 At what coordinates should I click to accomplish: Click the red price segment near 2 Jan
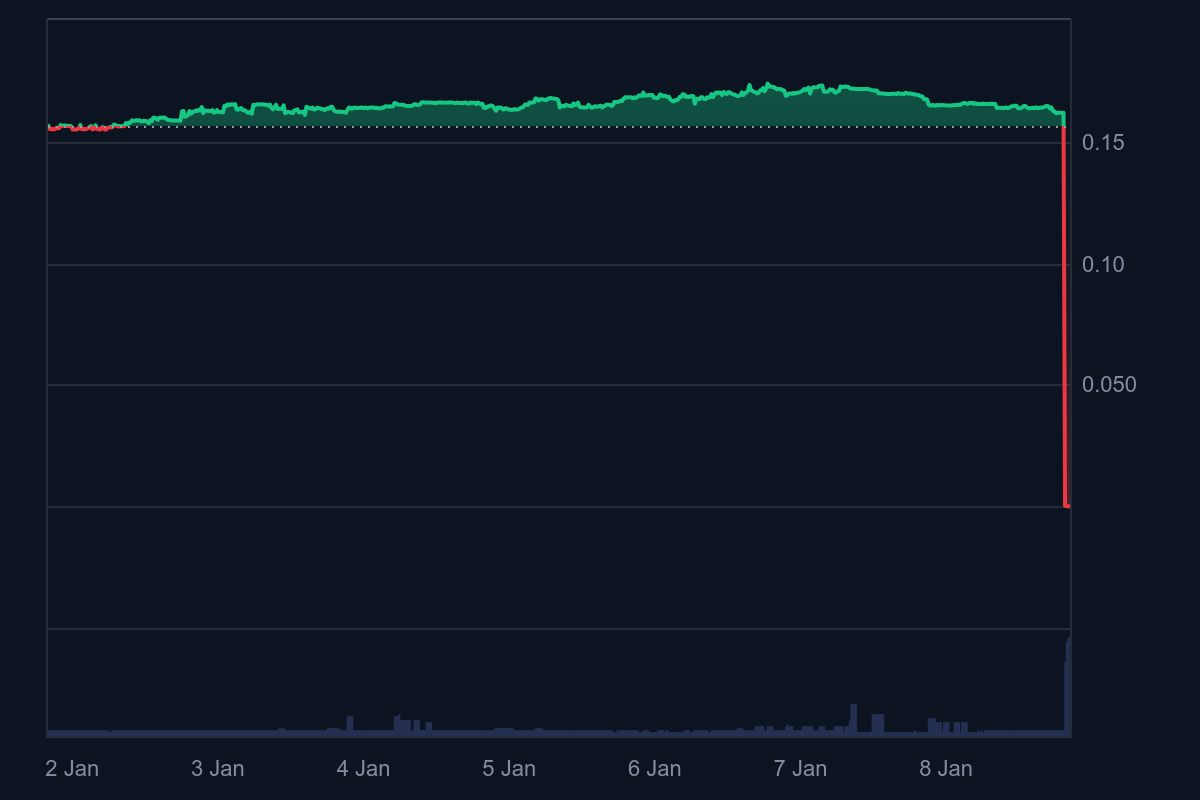coord(75,127)
